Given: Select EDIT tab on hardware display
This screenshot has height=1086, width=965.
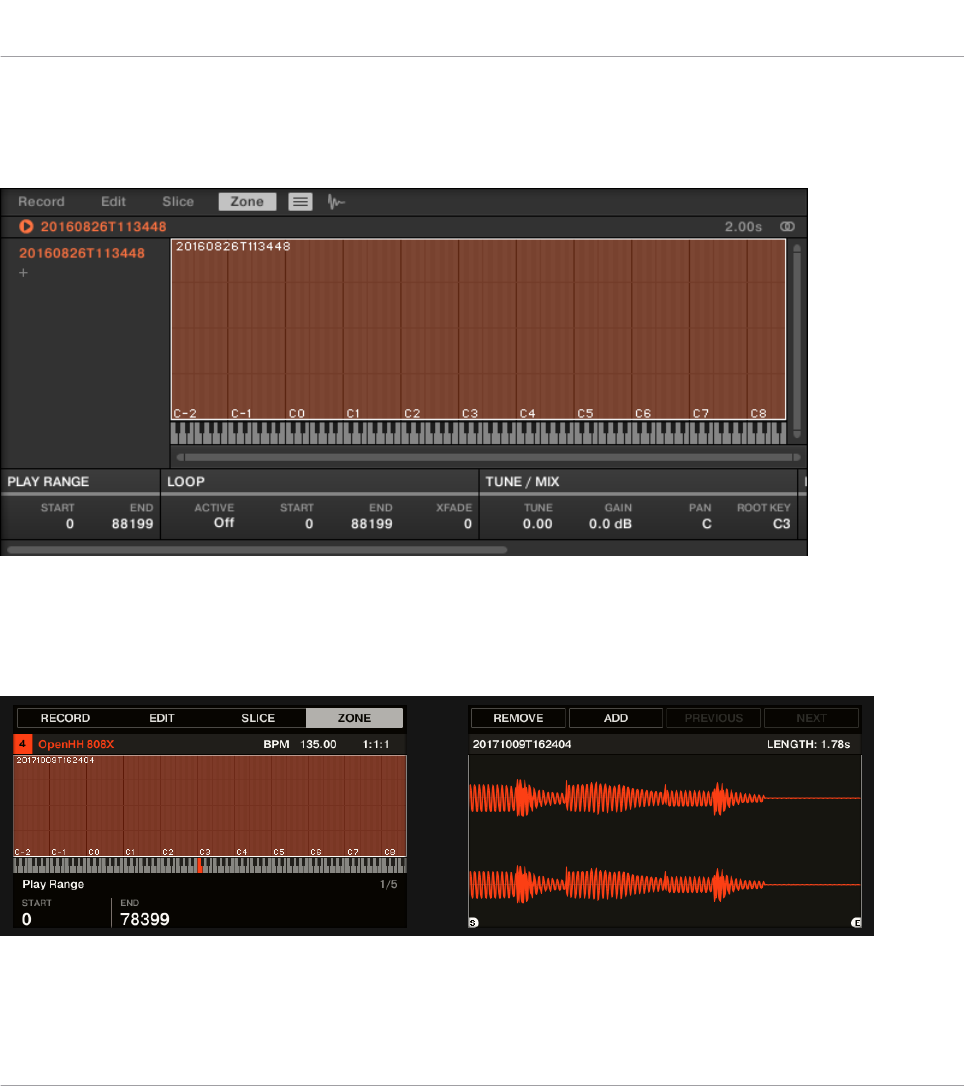Looking at the screenshot, I should coord(161,718).
